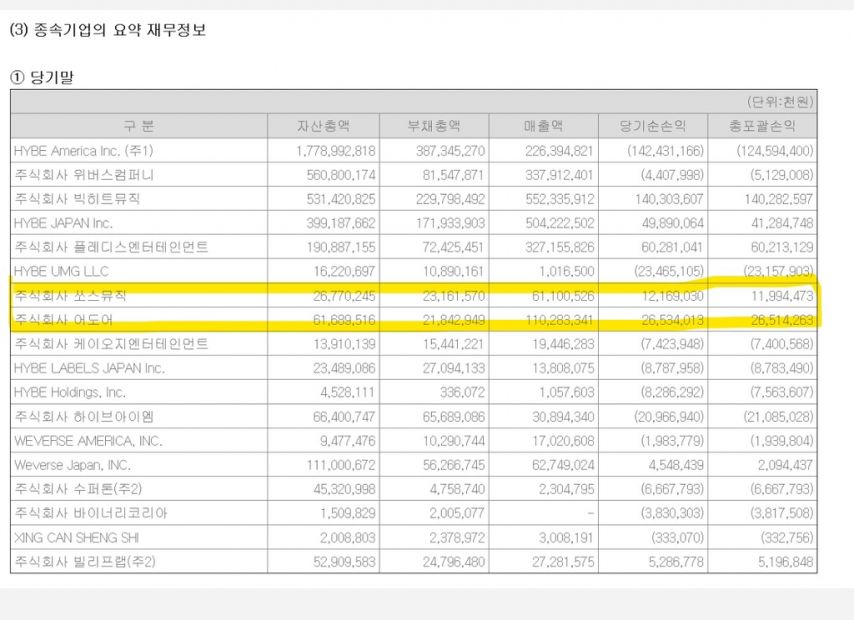Select WEVERSE AMERICA sales 17,020,608
This screenshot has width=854, height=620.
563,441
